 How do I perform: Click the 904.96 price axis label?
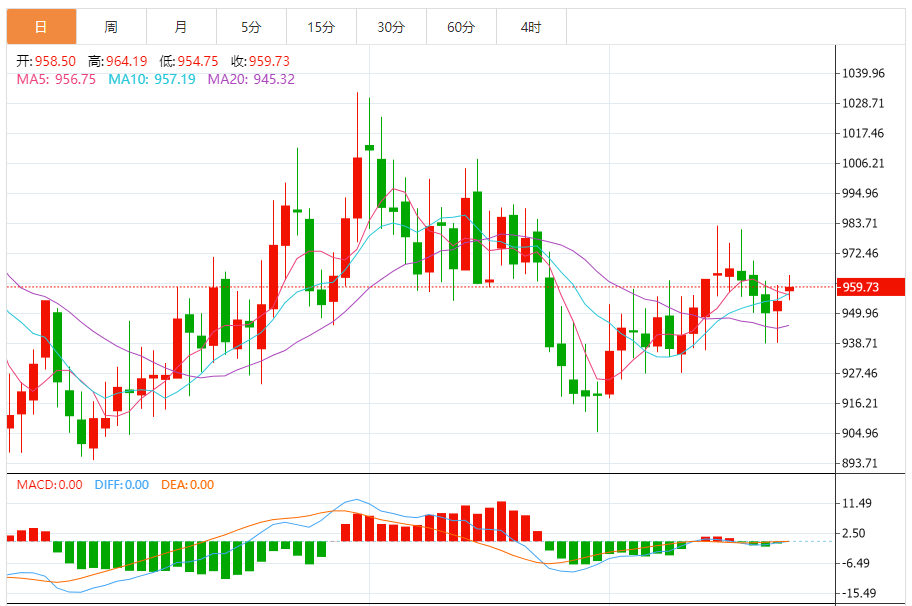coord(860,433)
